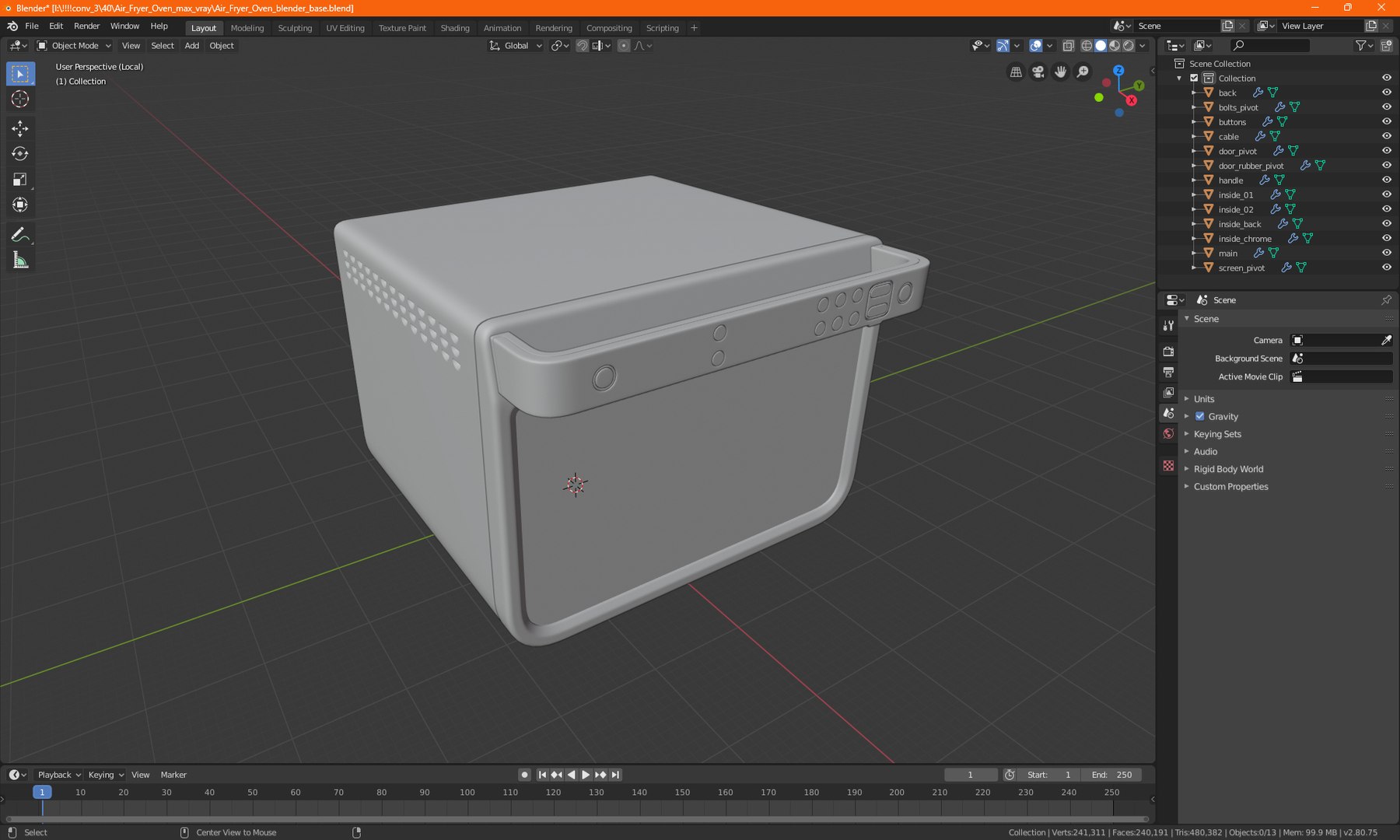Toggle visibility of handle object

click(x=1386, y=180)
